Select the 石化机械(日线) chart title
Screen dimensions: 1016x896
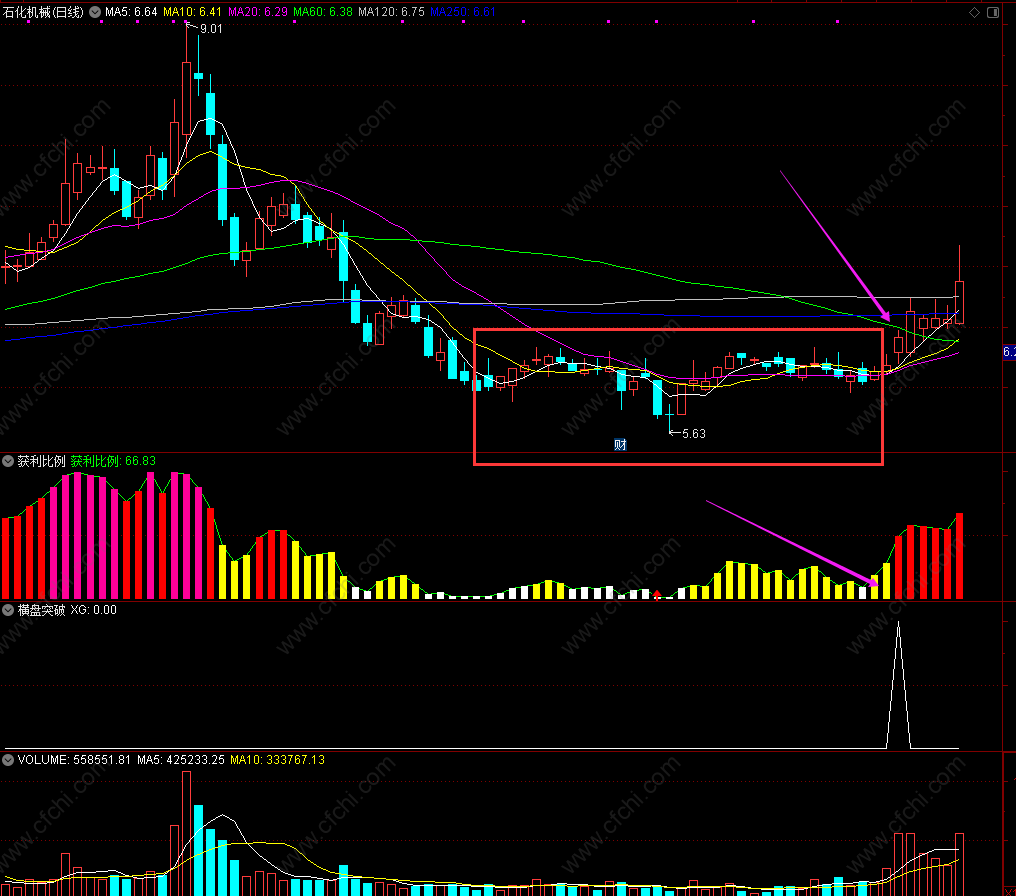point(43,12)
